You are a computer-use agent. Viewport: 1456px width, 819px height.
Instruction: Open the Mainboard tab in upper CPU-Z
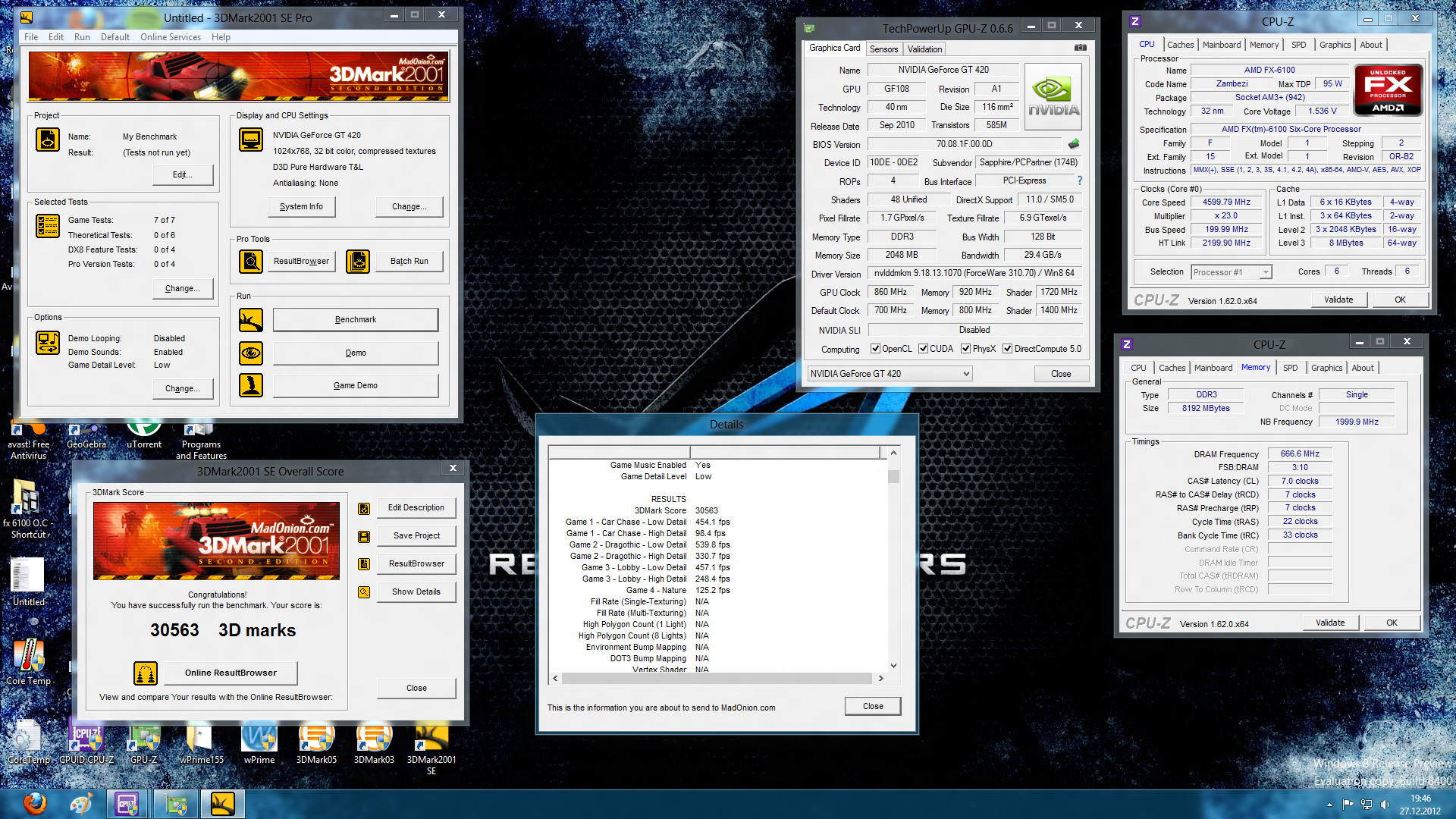click(1222, 45)
